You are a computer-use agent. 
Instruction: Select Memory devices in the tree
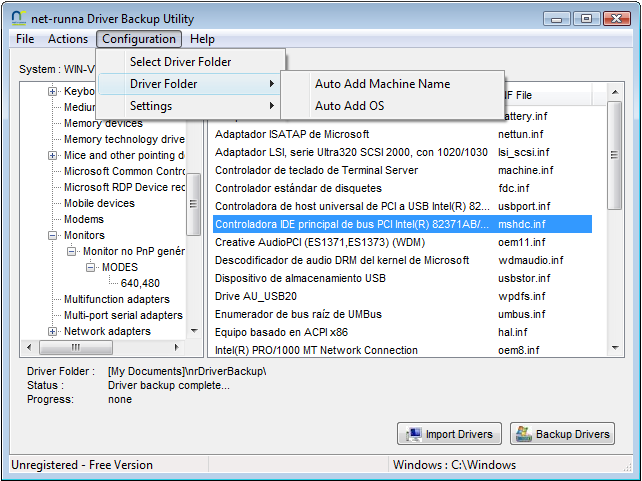(103, 123)
